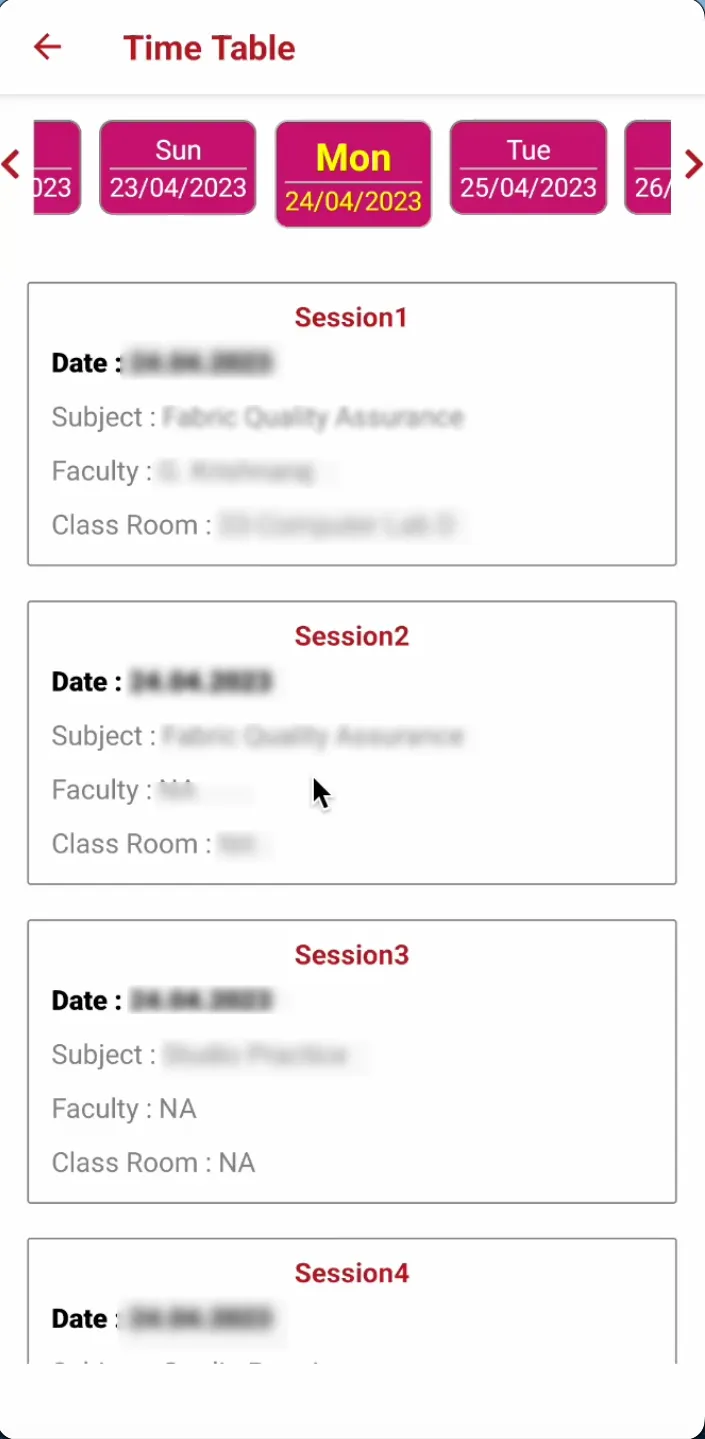
Task: Switch to Tue 25/04/2023 date tab
Action: tap(528, 168)
